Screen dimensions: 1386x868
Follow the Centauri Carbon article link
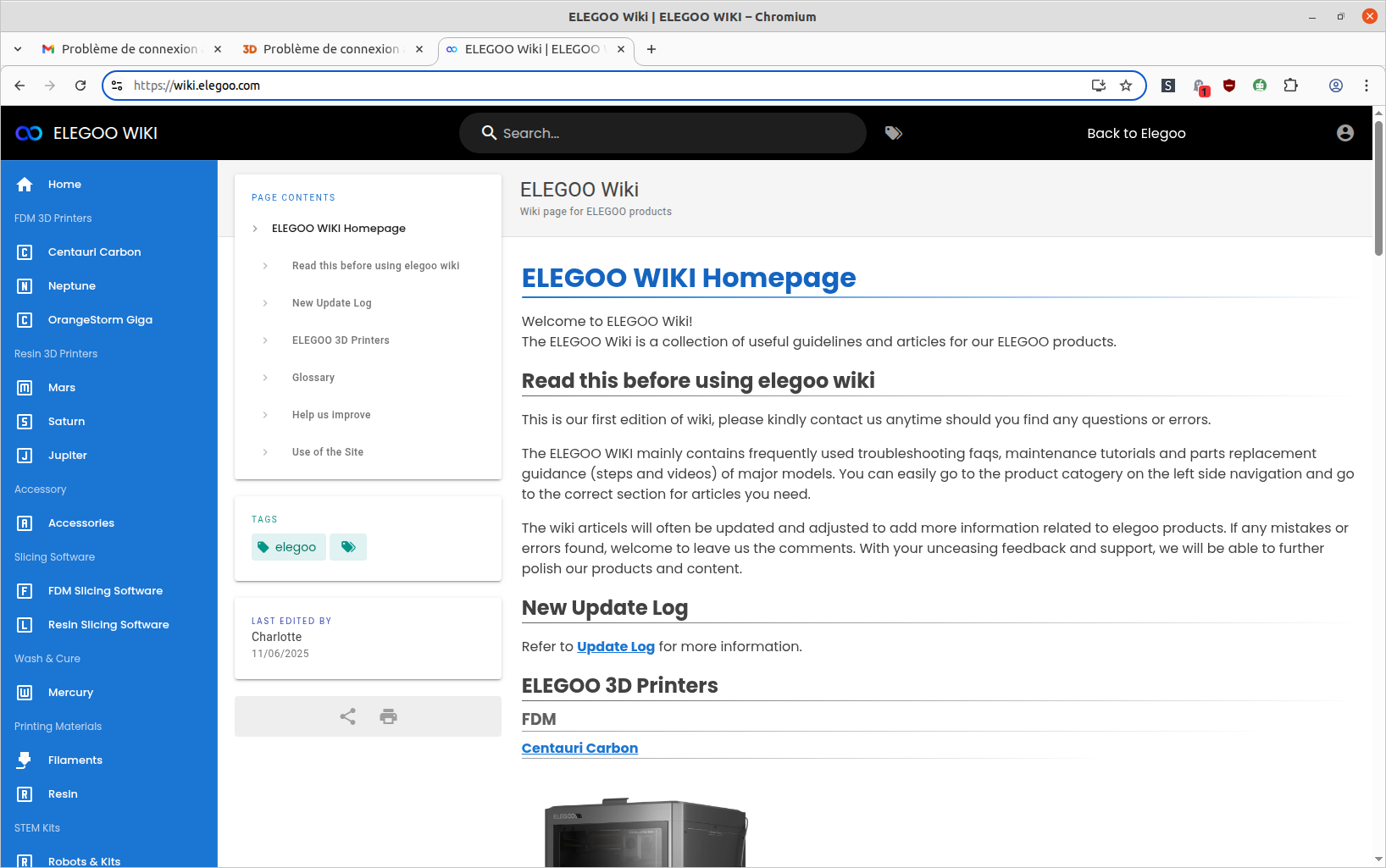click(x=579, y=748)
